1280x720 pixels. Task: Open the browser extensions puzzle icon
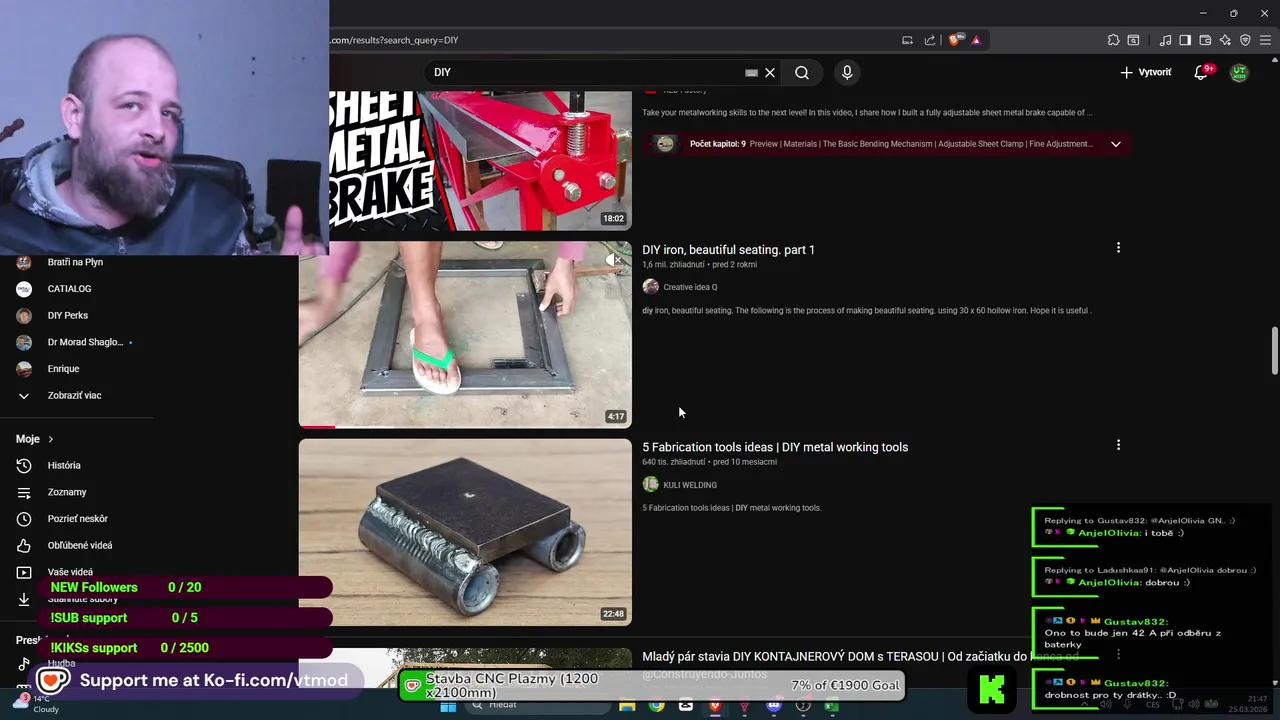[1113, 40]
